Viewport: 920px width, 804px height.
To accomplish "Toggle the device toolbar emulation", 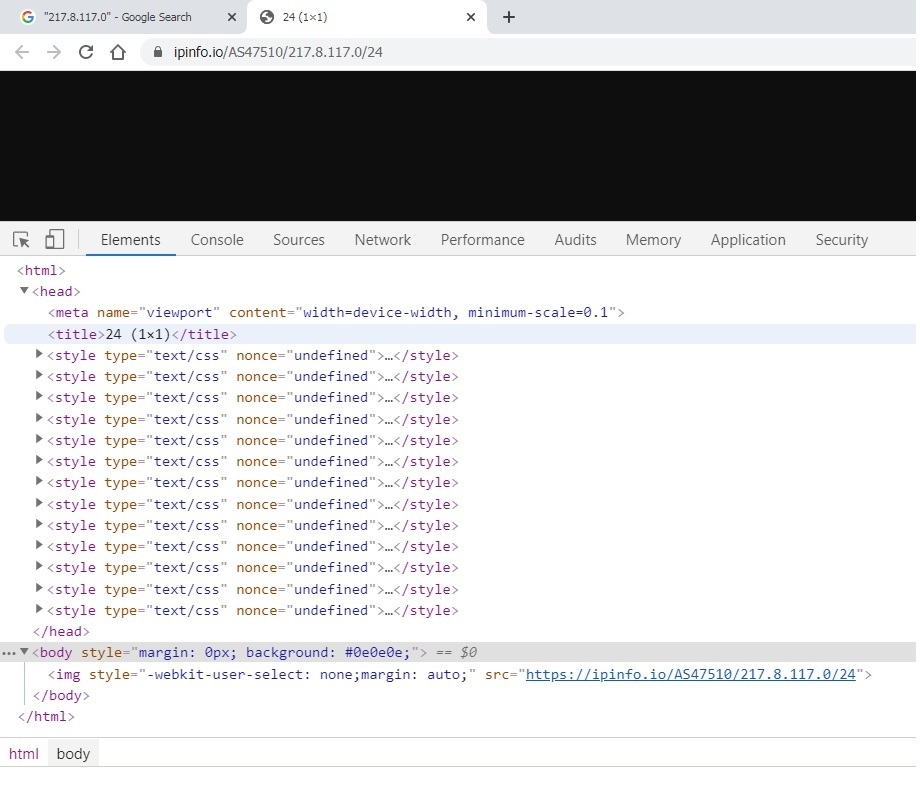I will coord(55,239).
